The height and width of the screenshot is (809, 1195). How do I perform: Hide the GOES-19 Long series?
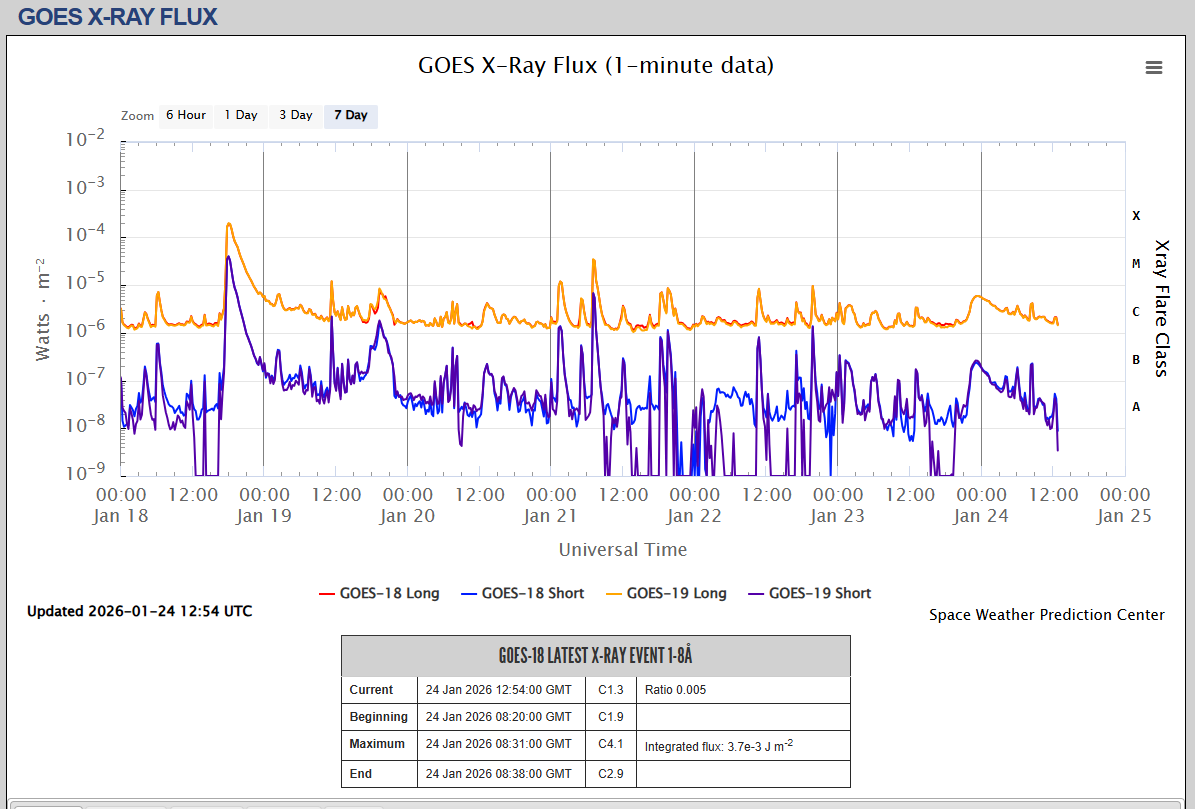676,593
